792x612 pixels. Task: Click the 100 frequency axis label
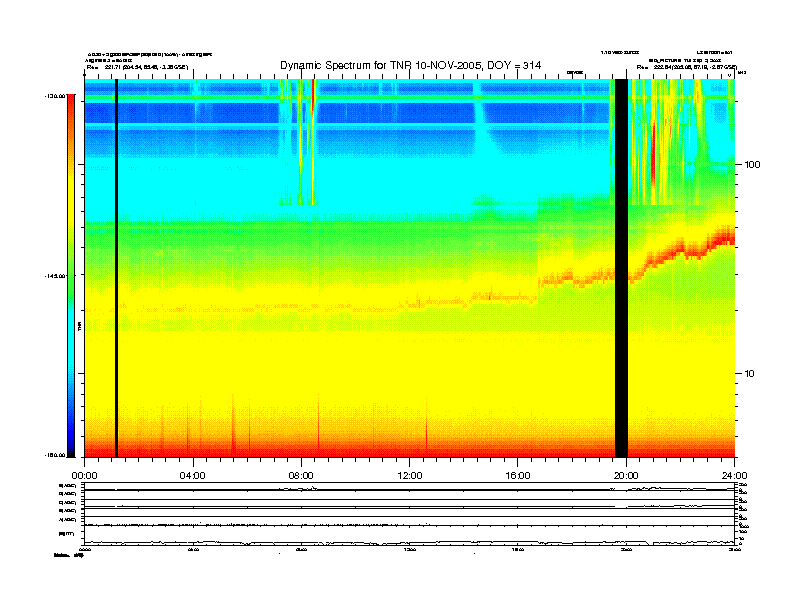click(x=752, y=164)
